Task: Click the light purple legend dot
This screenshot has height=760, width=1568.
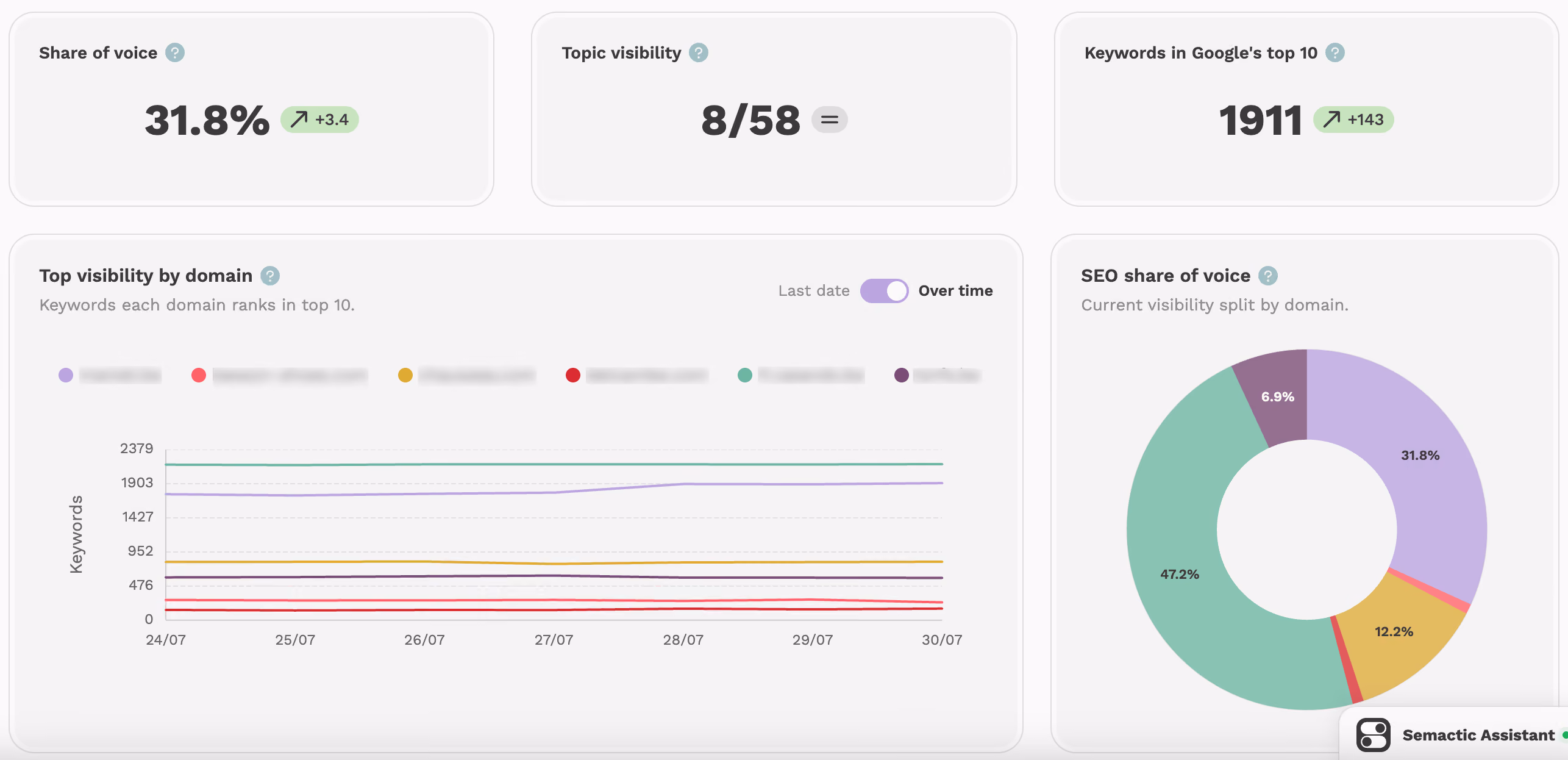Action: point(66,375)
